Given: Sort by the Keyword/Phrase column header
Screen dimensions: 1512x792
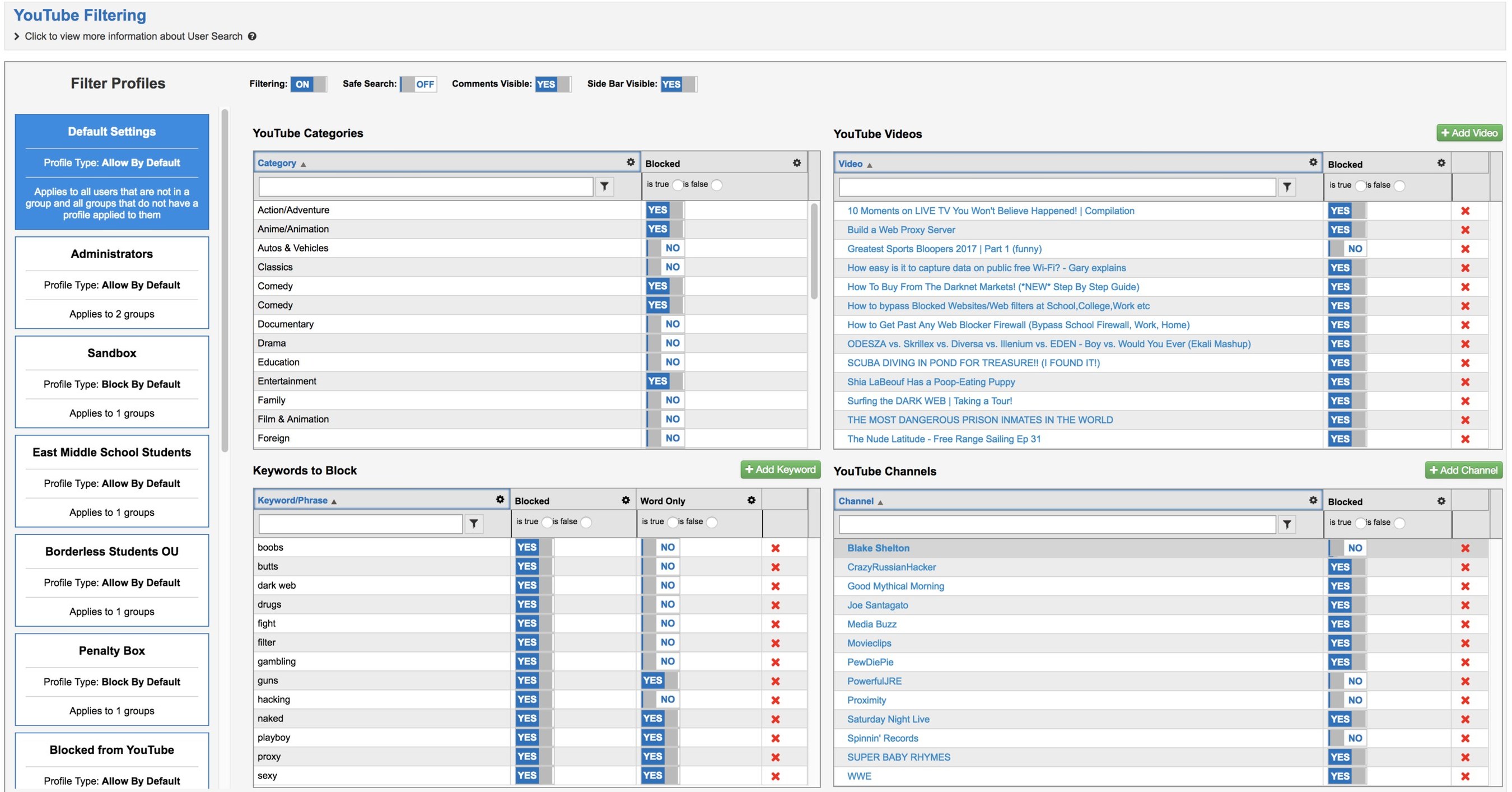Looking at the screenshot, I should pos(292,500).
